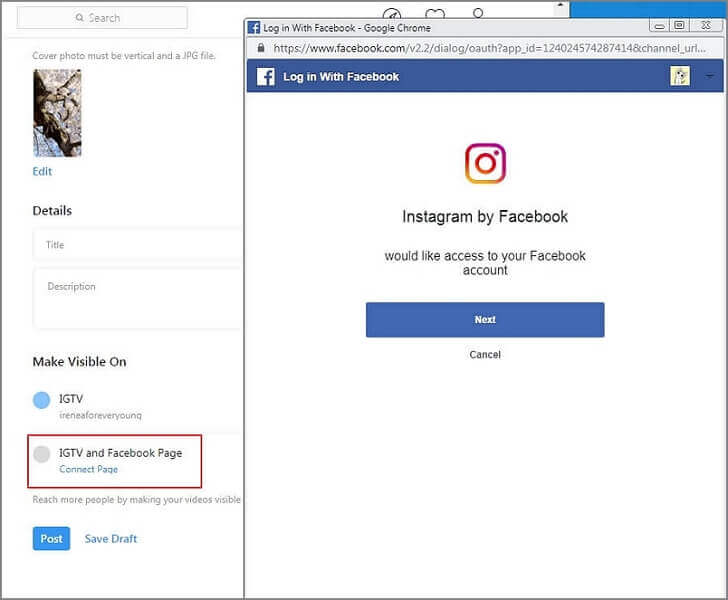Minimize the Log in With Facebook window

(659, 26)
